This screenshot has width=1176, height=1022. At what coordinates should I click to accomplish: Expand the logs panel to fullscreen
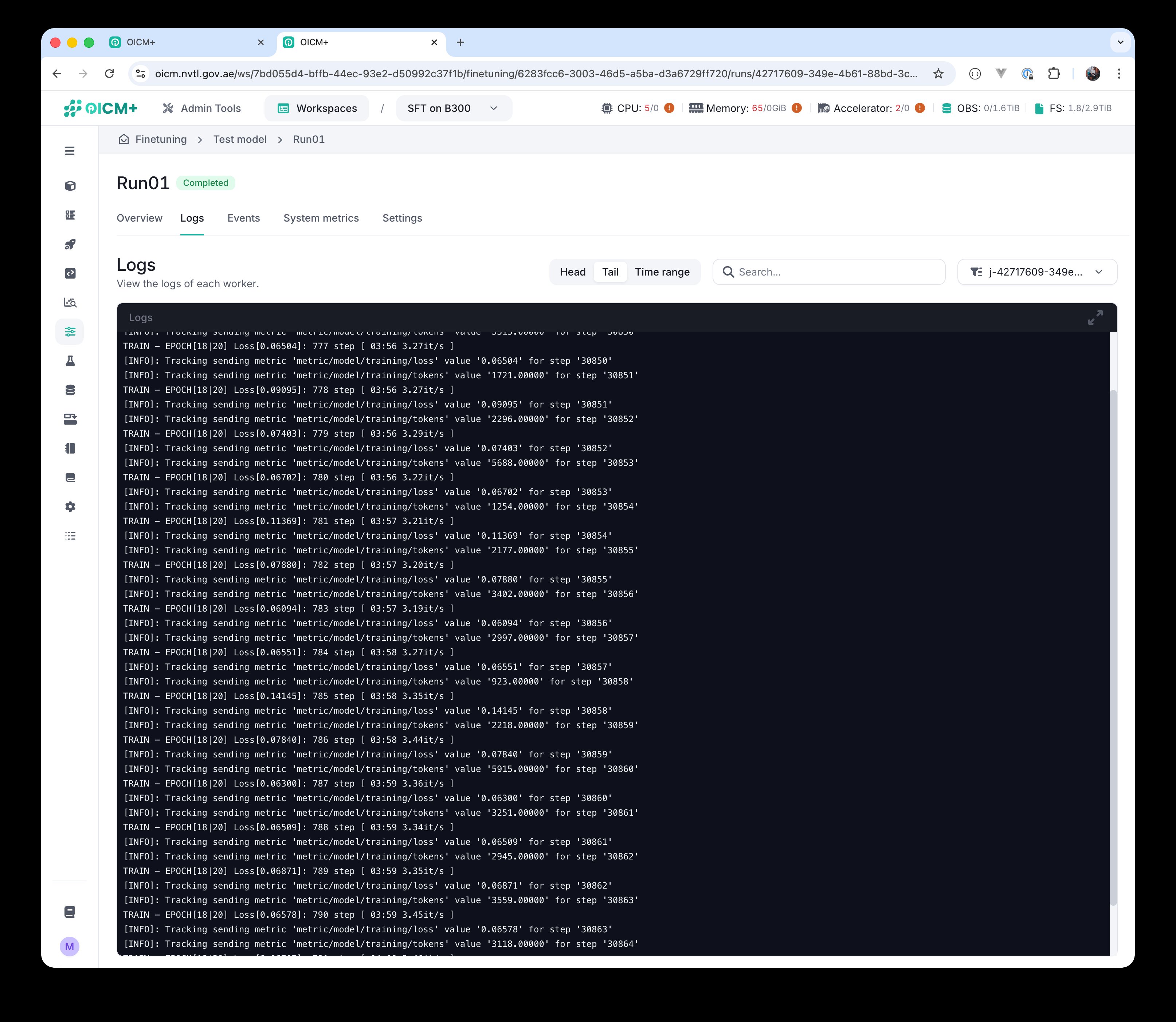pos(1095,318)
